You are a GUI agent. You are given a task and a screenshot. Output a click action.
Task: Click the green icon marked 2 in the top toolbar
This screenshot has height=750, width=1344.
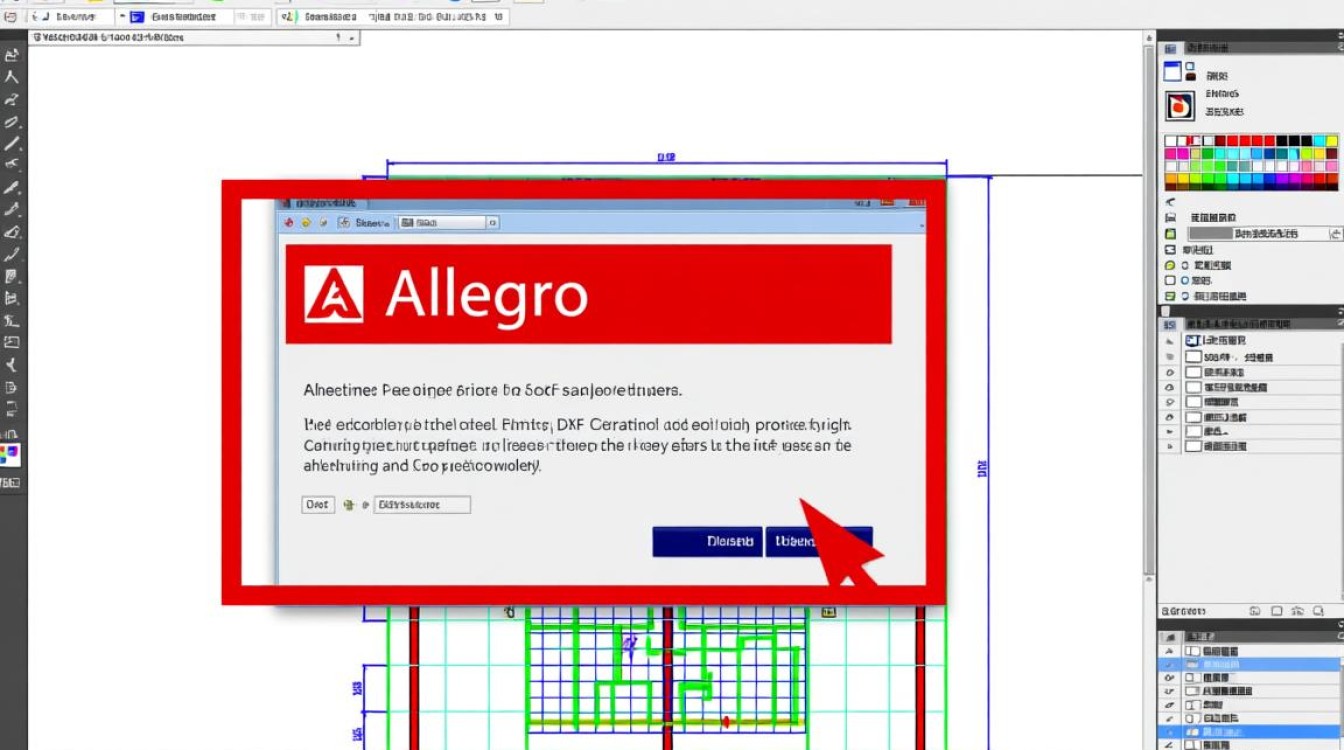click(288, 17)
